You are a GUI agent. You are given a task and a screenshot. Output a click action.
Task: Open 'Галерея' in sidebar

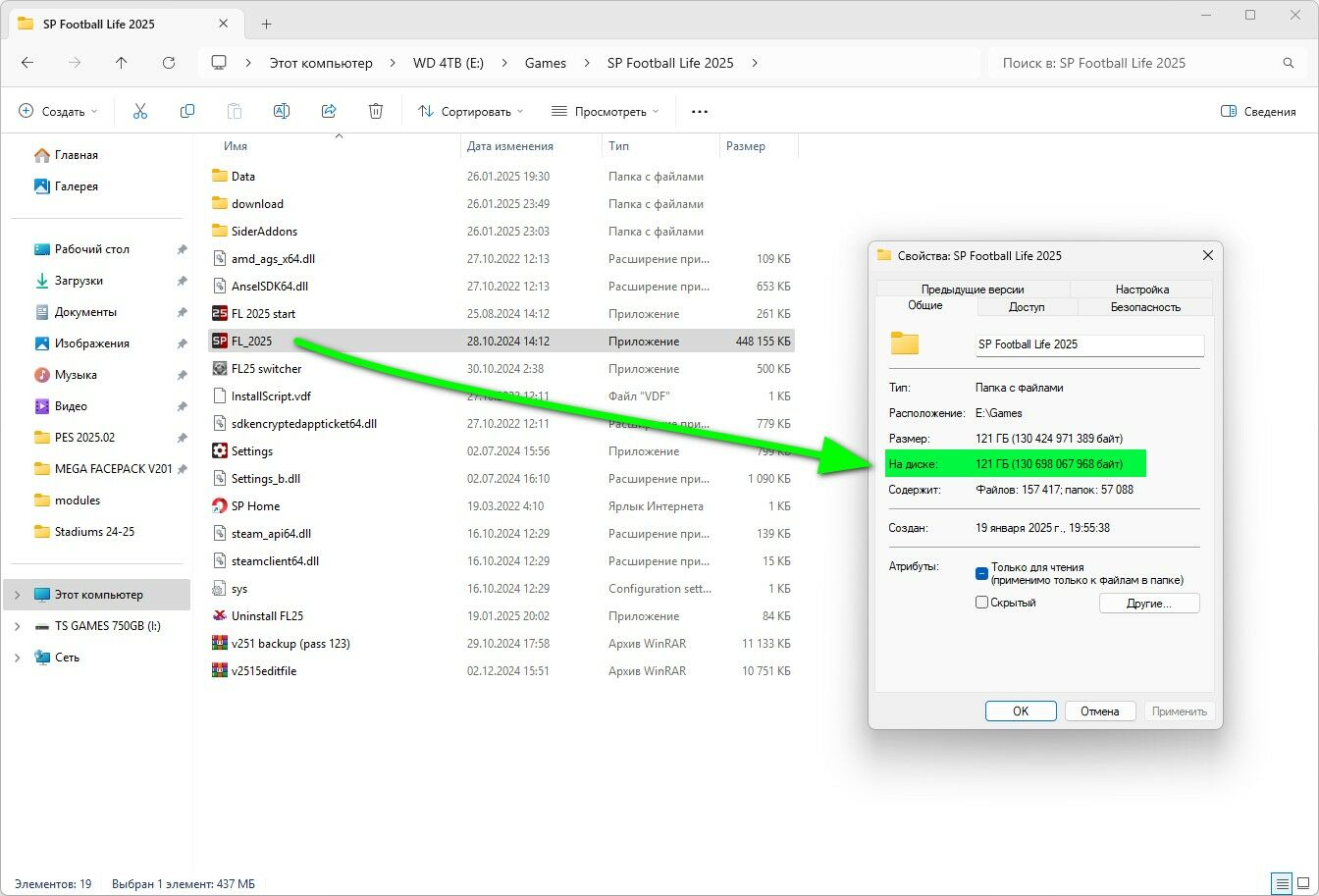coord(76,186)
